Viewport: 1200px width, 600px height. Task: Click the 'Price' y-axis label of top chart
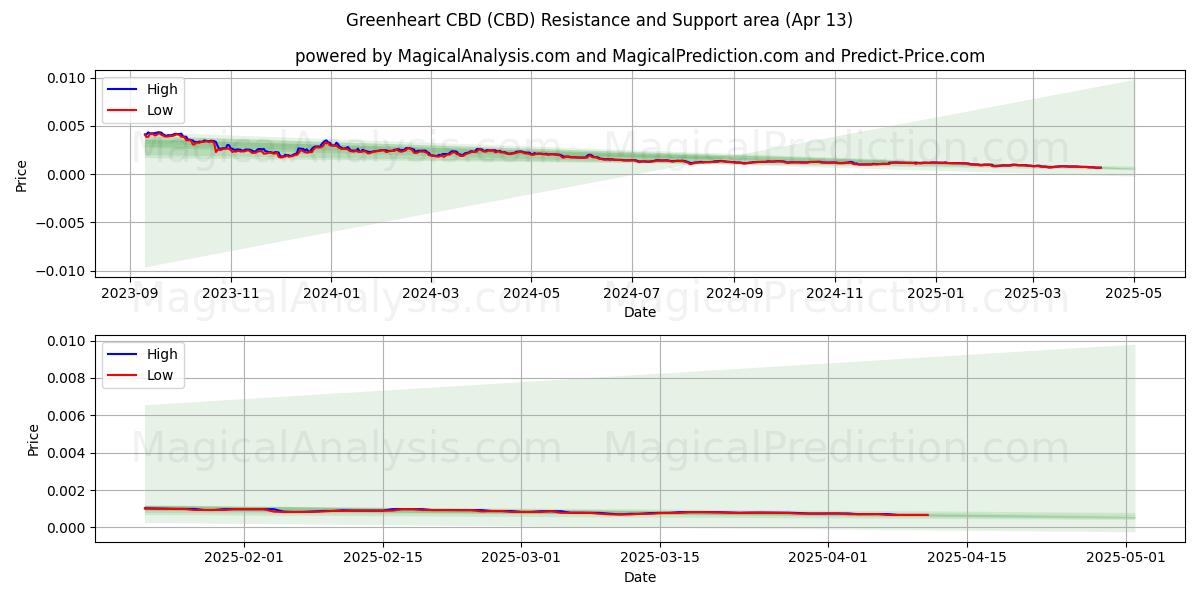pos(22,175)
